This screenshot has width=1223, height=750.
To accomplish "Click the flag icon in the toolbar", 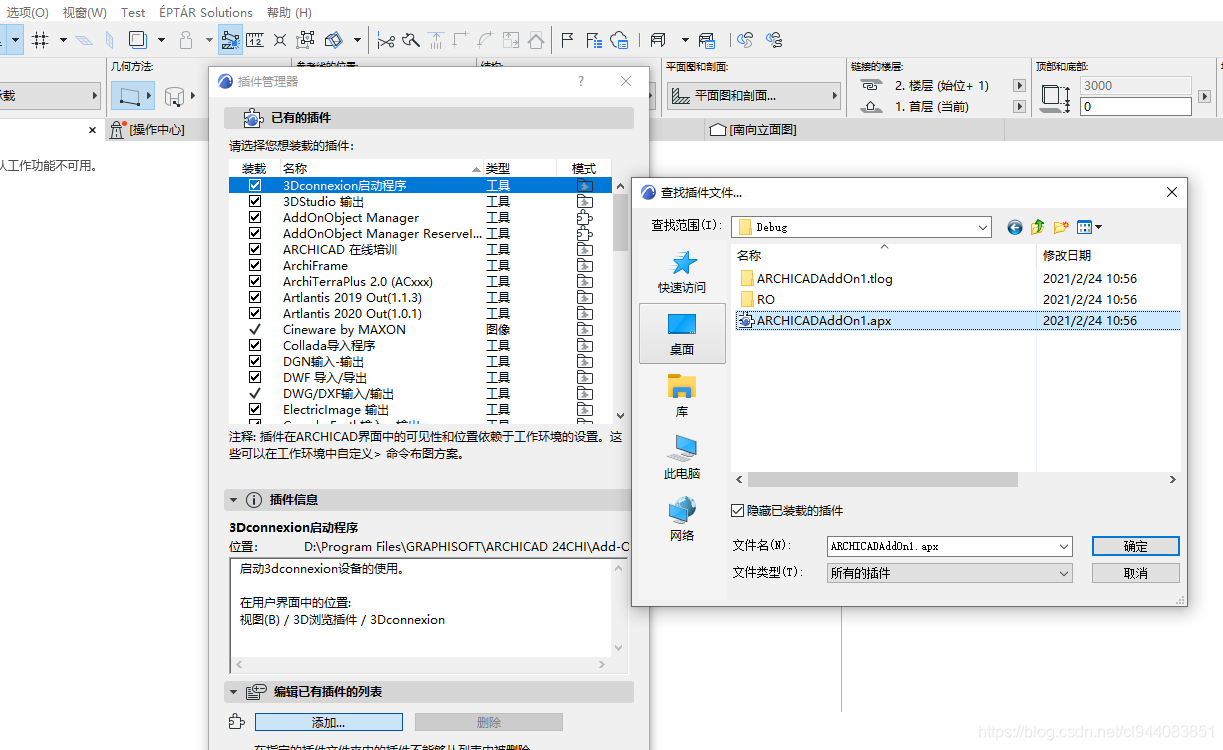I will [567, 40].
